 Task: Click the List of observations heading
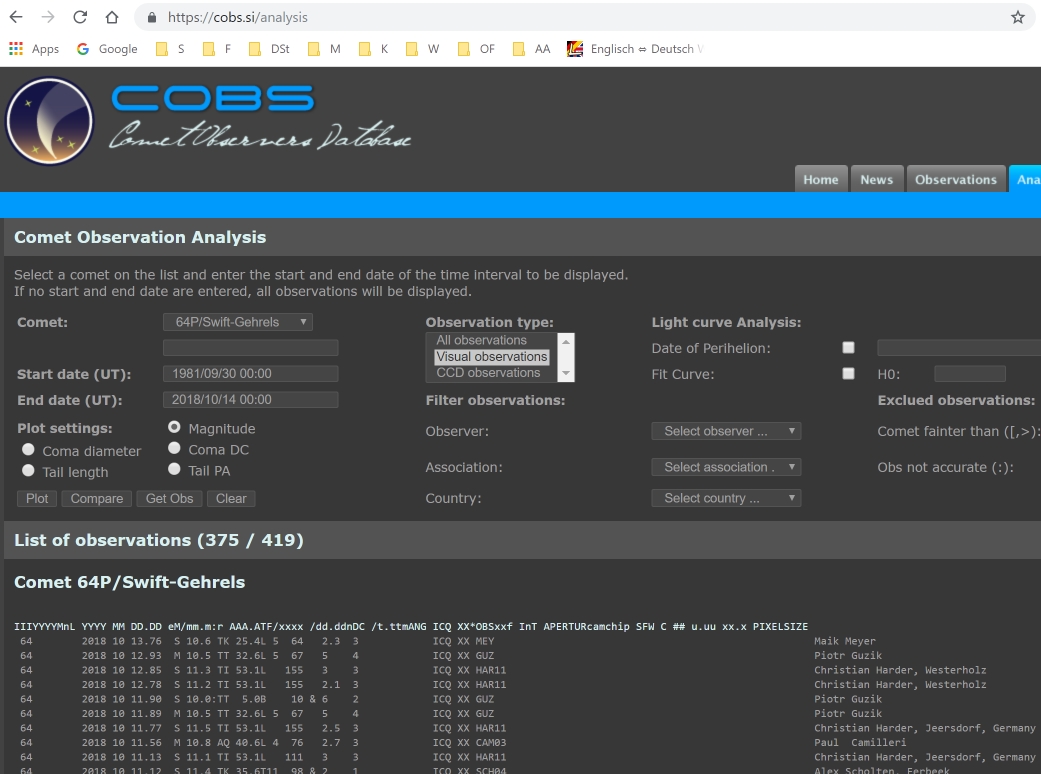[159, 540]
